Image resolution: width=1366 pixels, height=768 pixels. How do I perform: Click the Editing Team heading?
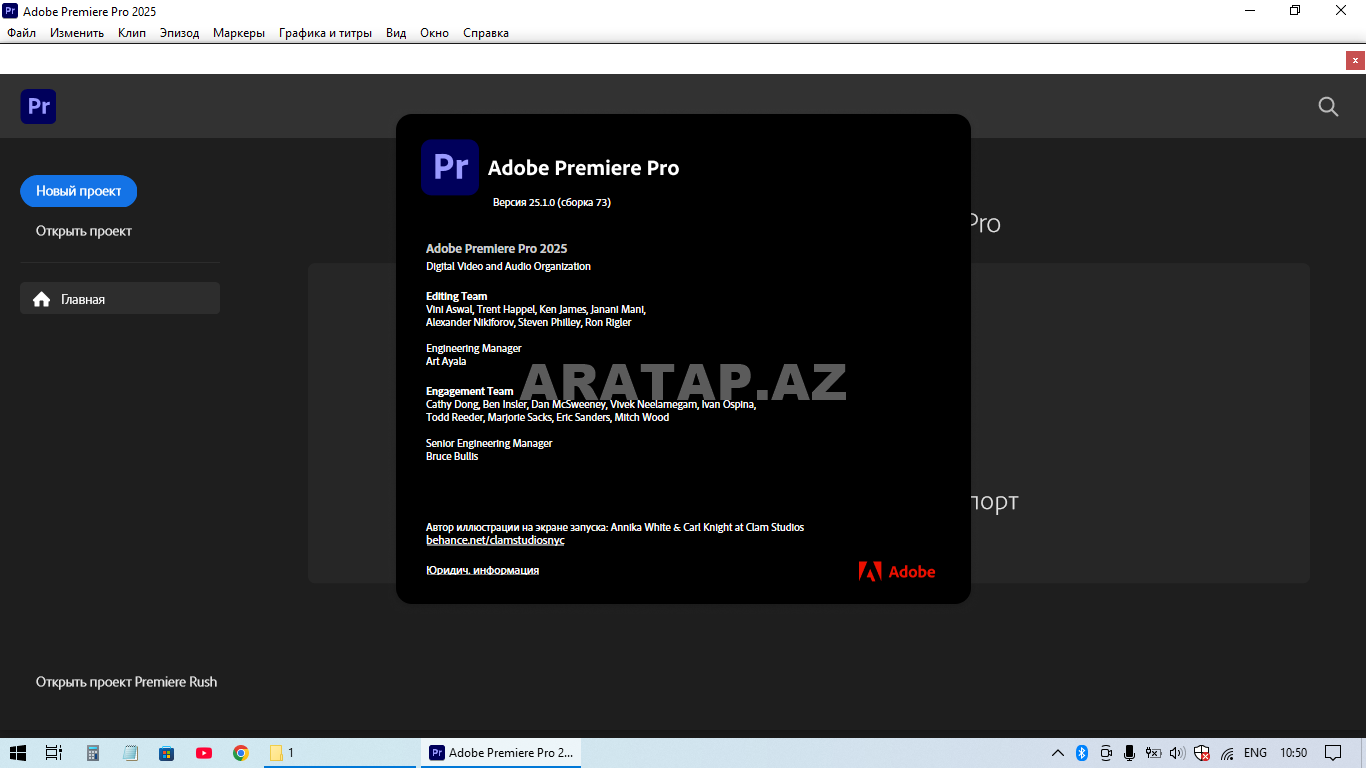(457, 296)
